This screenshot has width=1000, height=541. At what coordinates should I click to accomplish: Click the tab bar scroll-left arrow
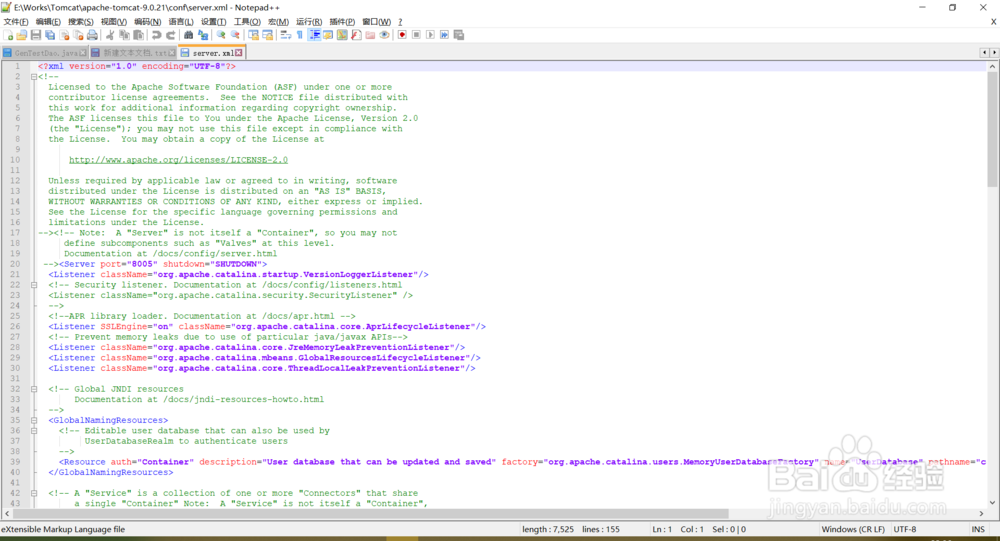pos(985,52)
